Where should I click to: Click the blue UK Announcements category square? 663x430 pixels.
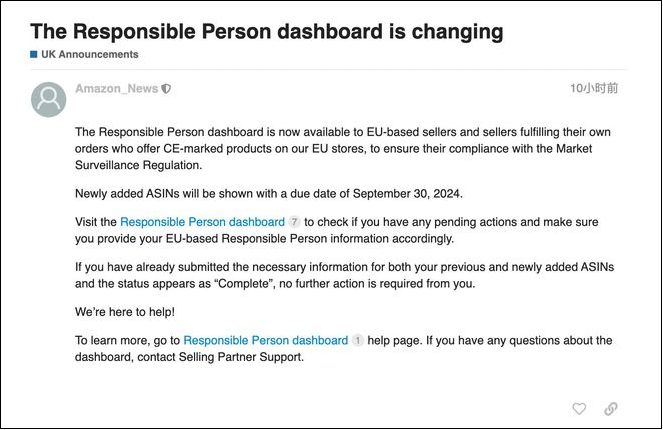point(34,55)
